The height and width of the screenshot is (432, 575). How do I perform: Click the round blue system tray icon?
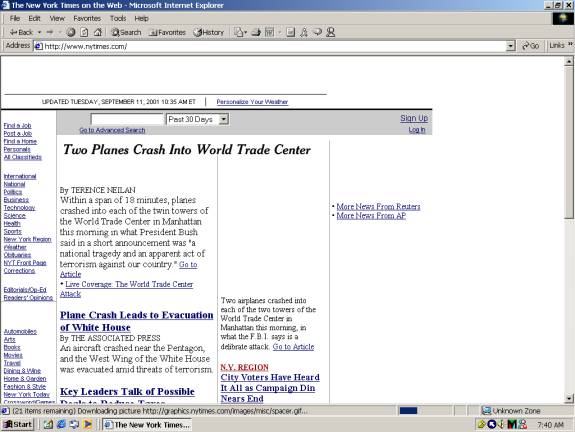pyautogui.click(x=491, y=424)
